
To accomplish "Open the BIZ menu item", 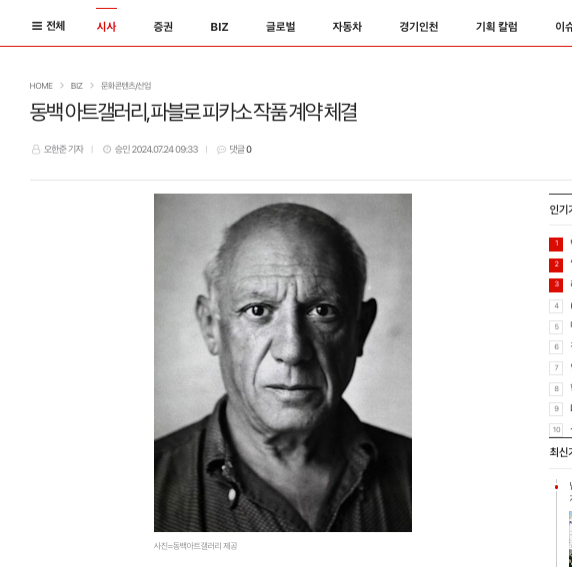I will tap(219, 27).
